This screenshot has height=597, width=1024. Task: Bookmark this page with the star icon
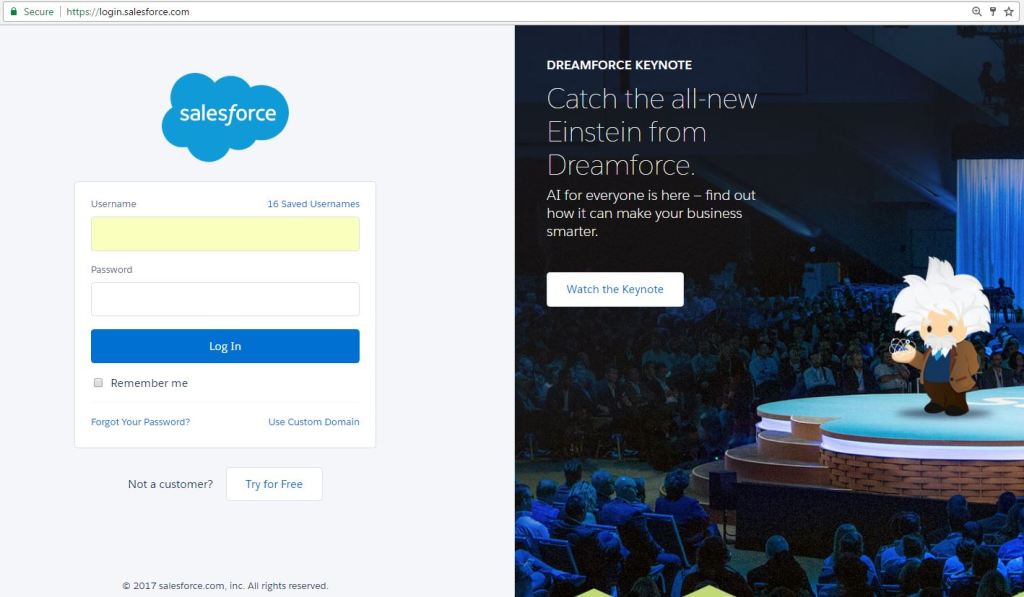pos(1009,12)
